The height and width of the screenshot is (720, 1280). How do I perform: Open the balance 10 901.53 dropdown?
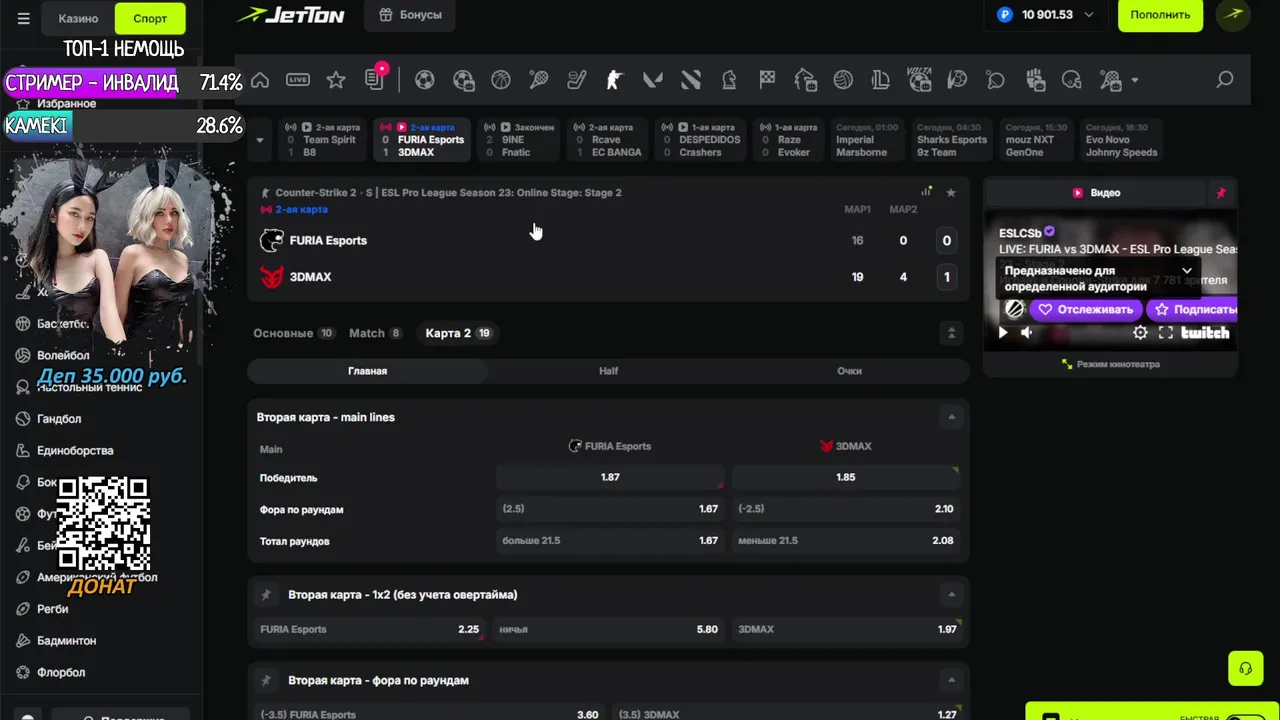(x=1045, y=15)
